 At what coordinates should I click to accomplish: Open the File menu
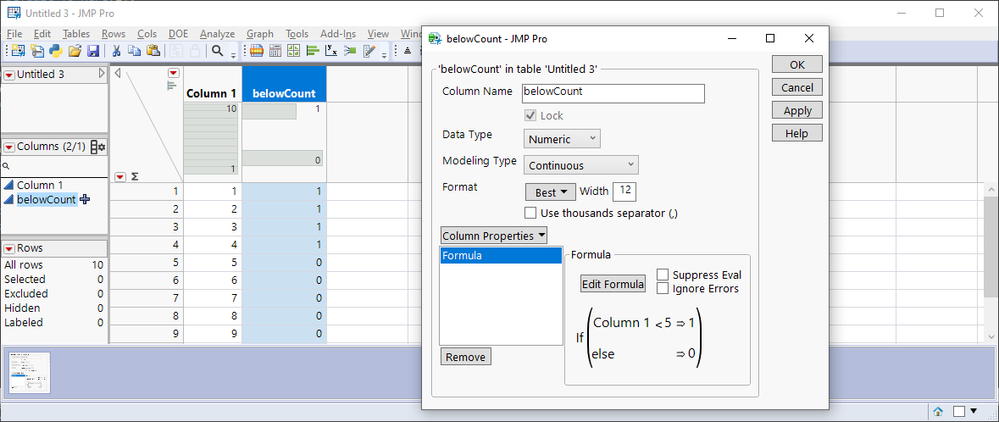pyautogui.click(x=14, y=34)
